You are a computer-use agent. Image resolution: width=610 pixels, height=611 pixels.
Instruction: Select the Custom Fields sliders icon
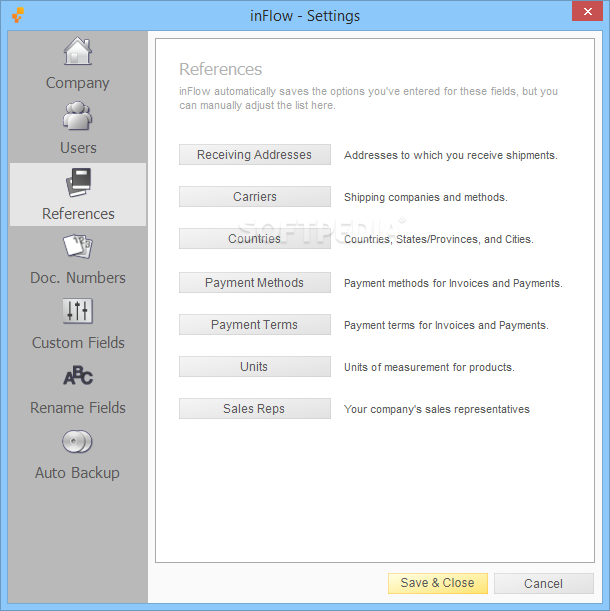tap(78, 311)
